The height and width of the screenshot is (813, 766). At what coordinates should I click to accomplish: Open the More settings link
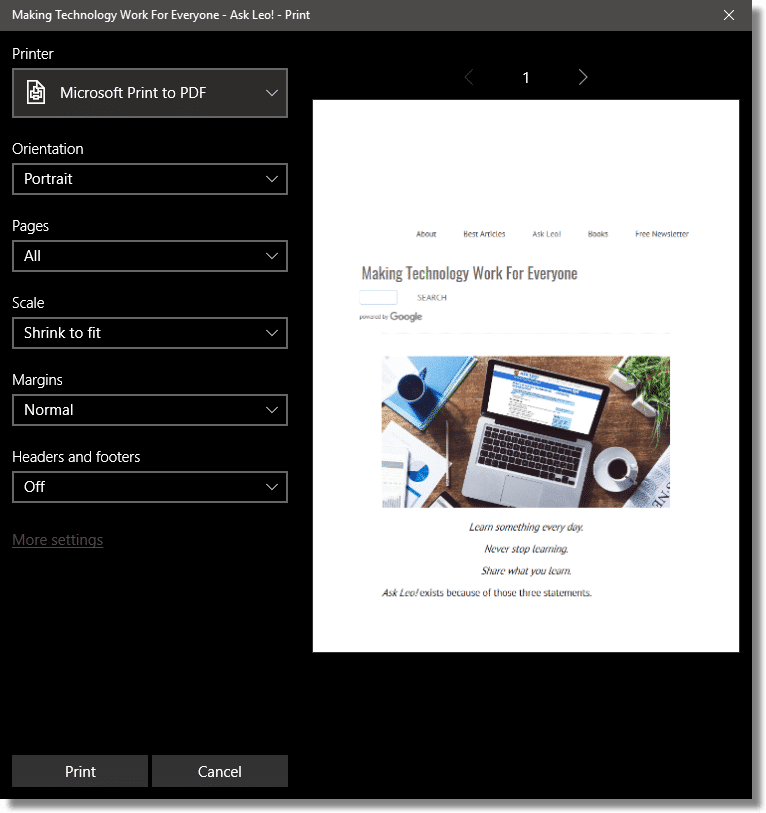coord(57,540)
